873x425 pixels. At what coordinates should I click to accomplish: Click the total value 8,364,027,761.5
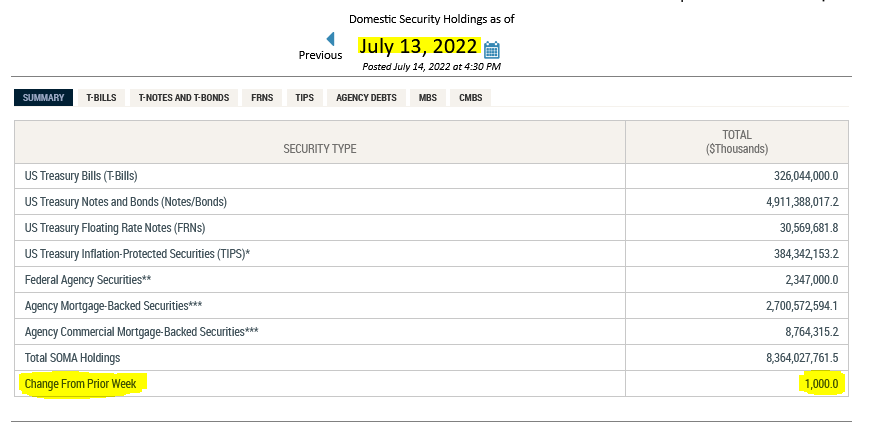tap(802, 358)
